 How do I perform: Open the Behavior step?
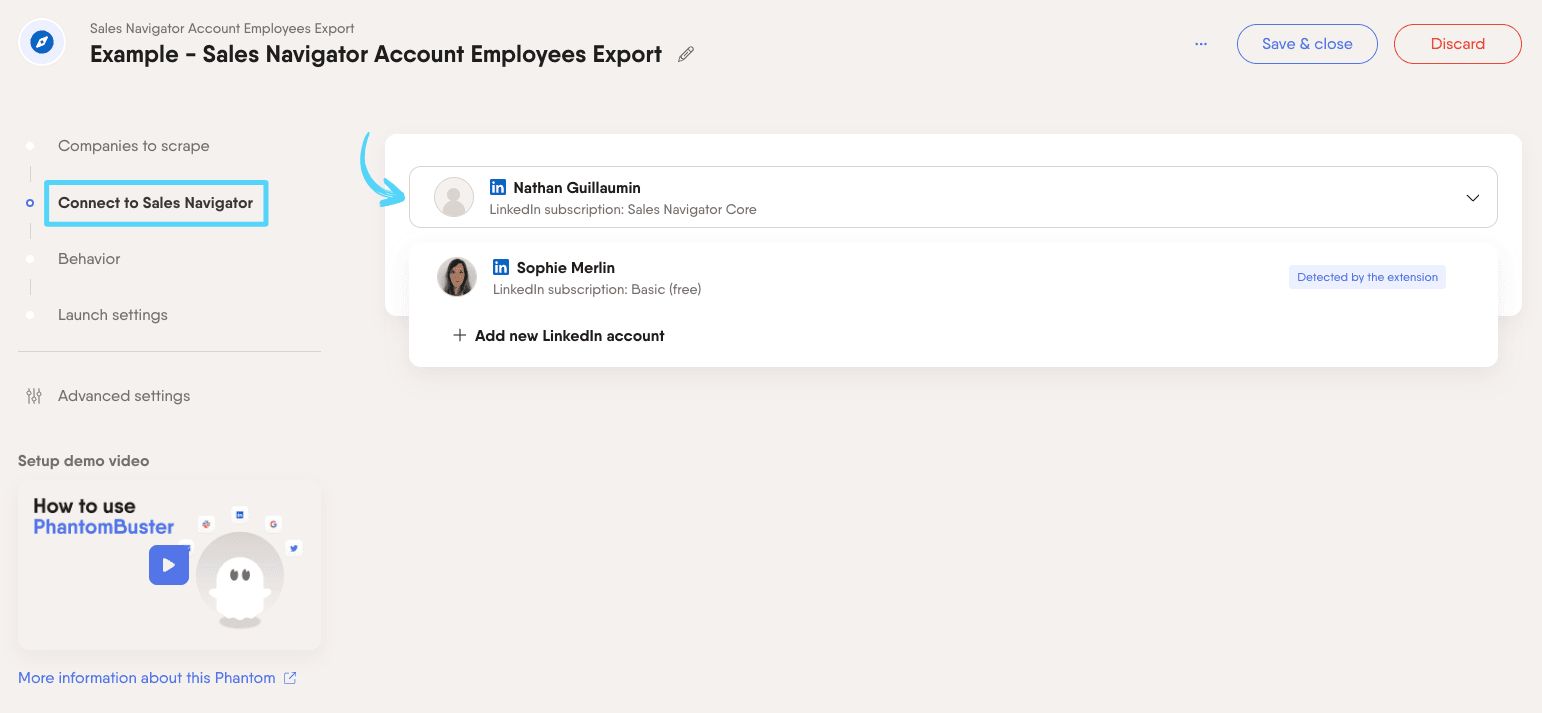coord(89,259)
